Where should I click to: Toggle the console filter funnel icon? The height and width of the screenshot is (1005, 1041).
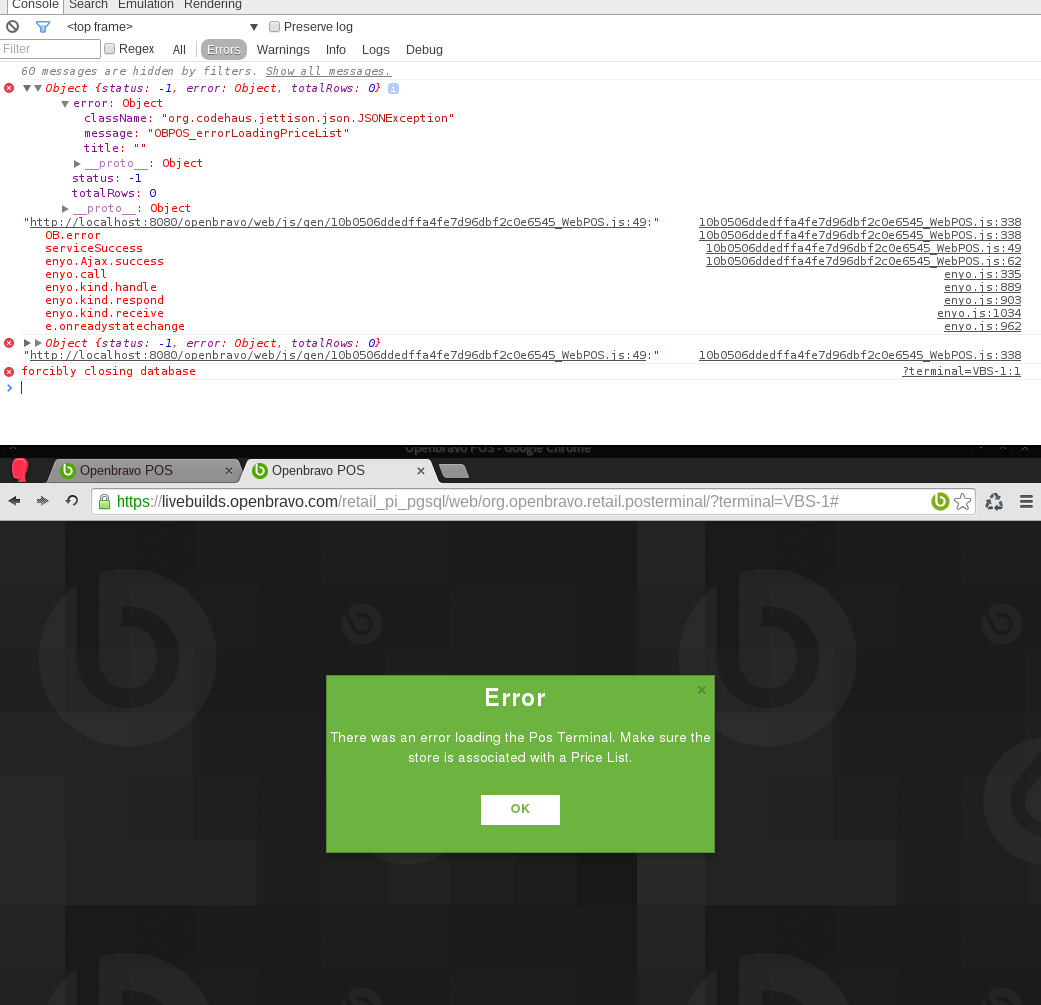[42, 27]
